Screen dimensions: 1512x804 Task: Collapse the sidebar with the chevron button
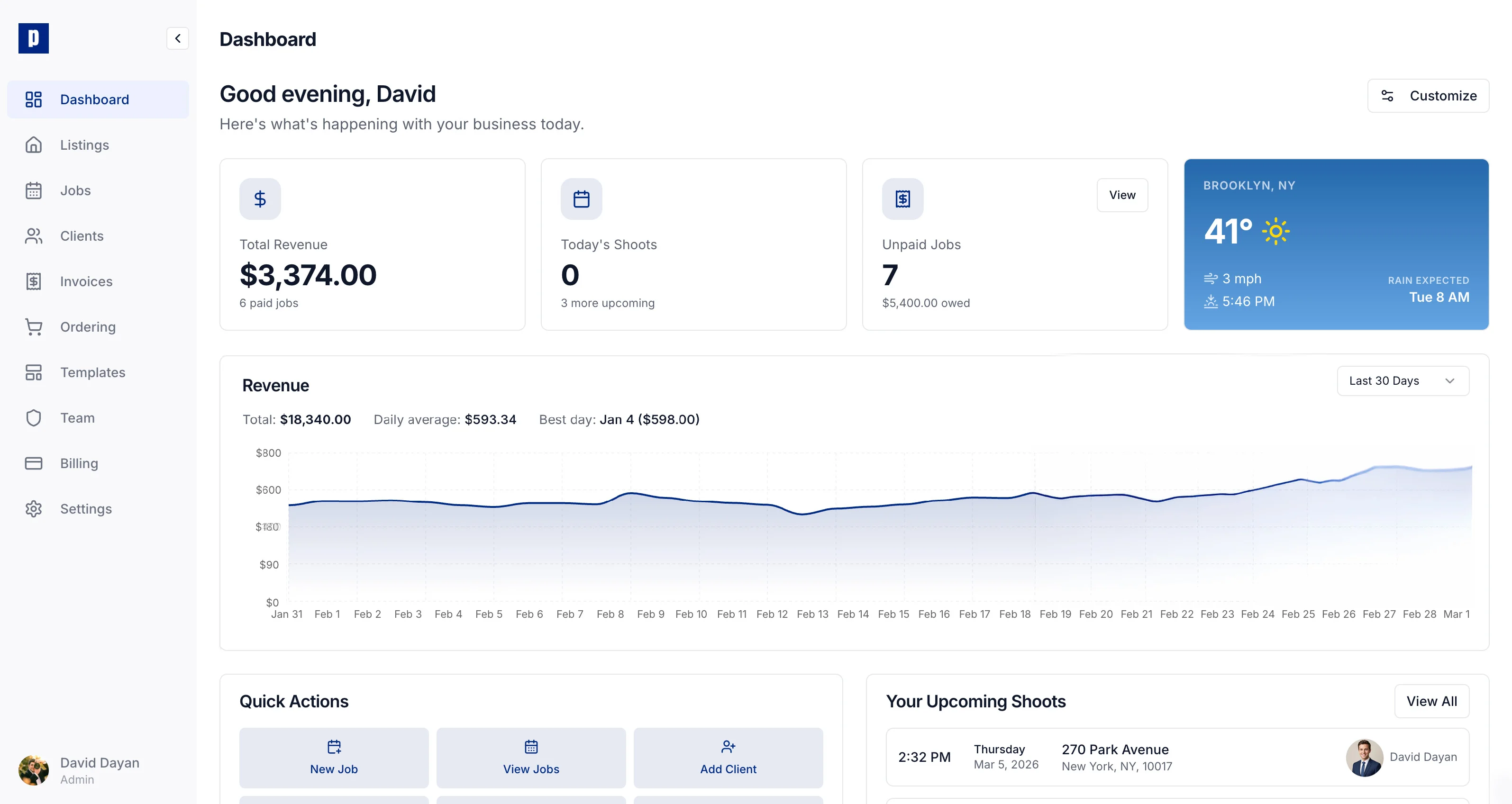click(177, 38)
